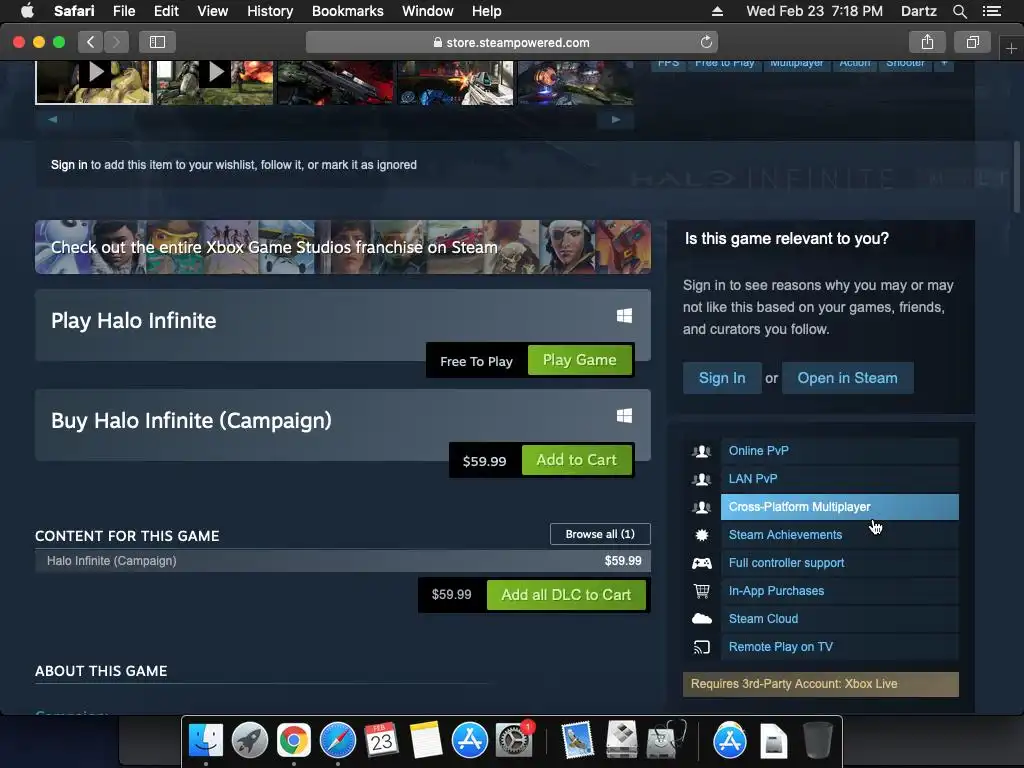Click Add all DLC to Cart
This screenshot has width=1024, height=768.
[566, 595]
